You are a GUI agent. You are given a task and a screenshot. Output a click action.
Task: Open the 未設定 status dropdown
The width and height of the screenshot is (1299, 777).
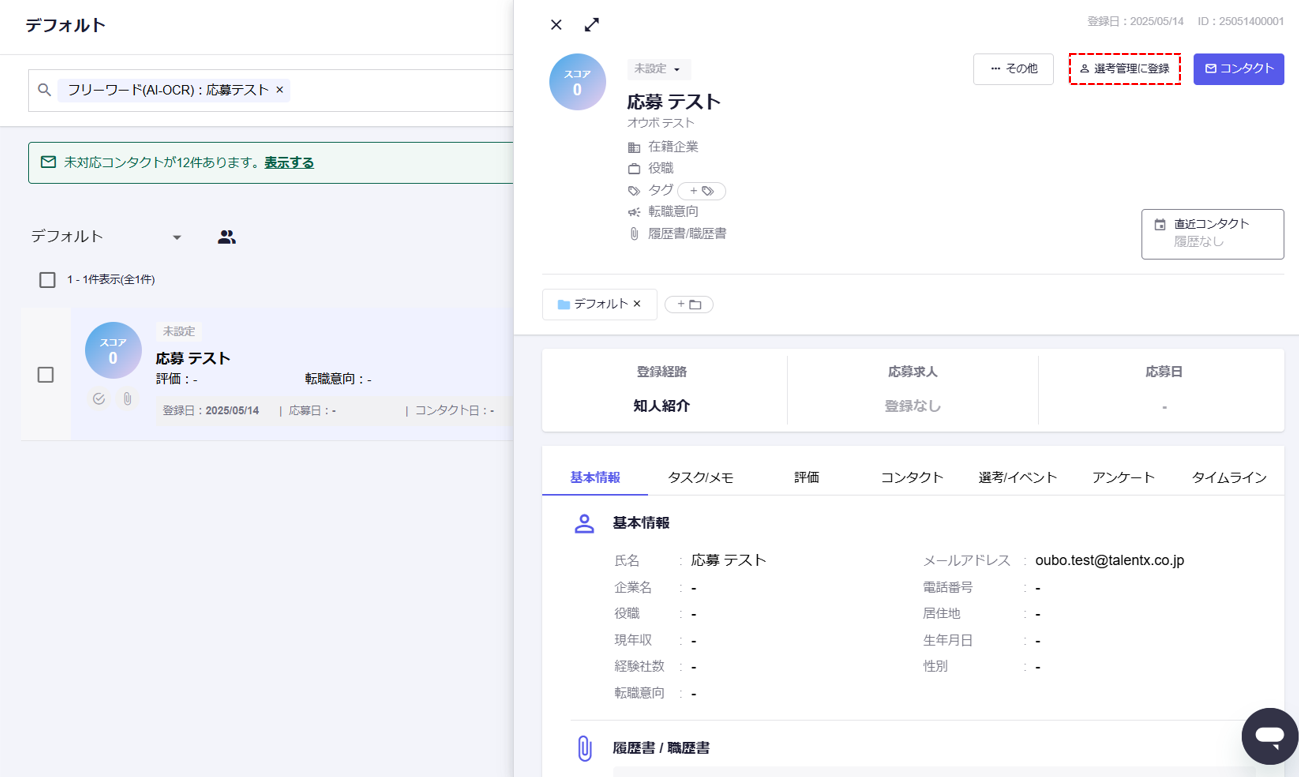[658, 69]
